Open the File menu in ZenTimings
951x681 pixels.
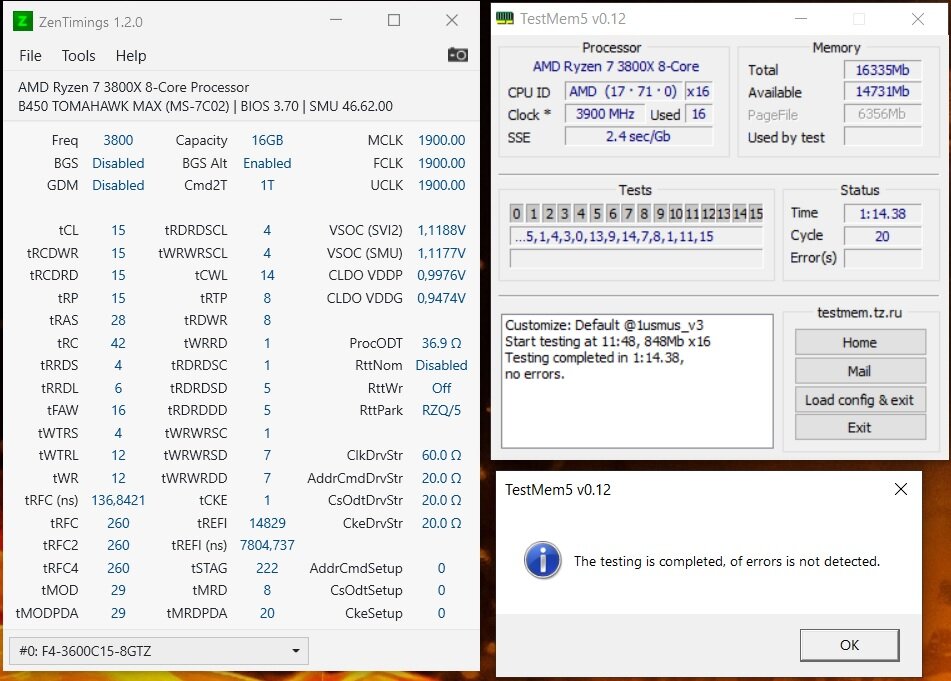click(30, 56)
